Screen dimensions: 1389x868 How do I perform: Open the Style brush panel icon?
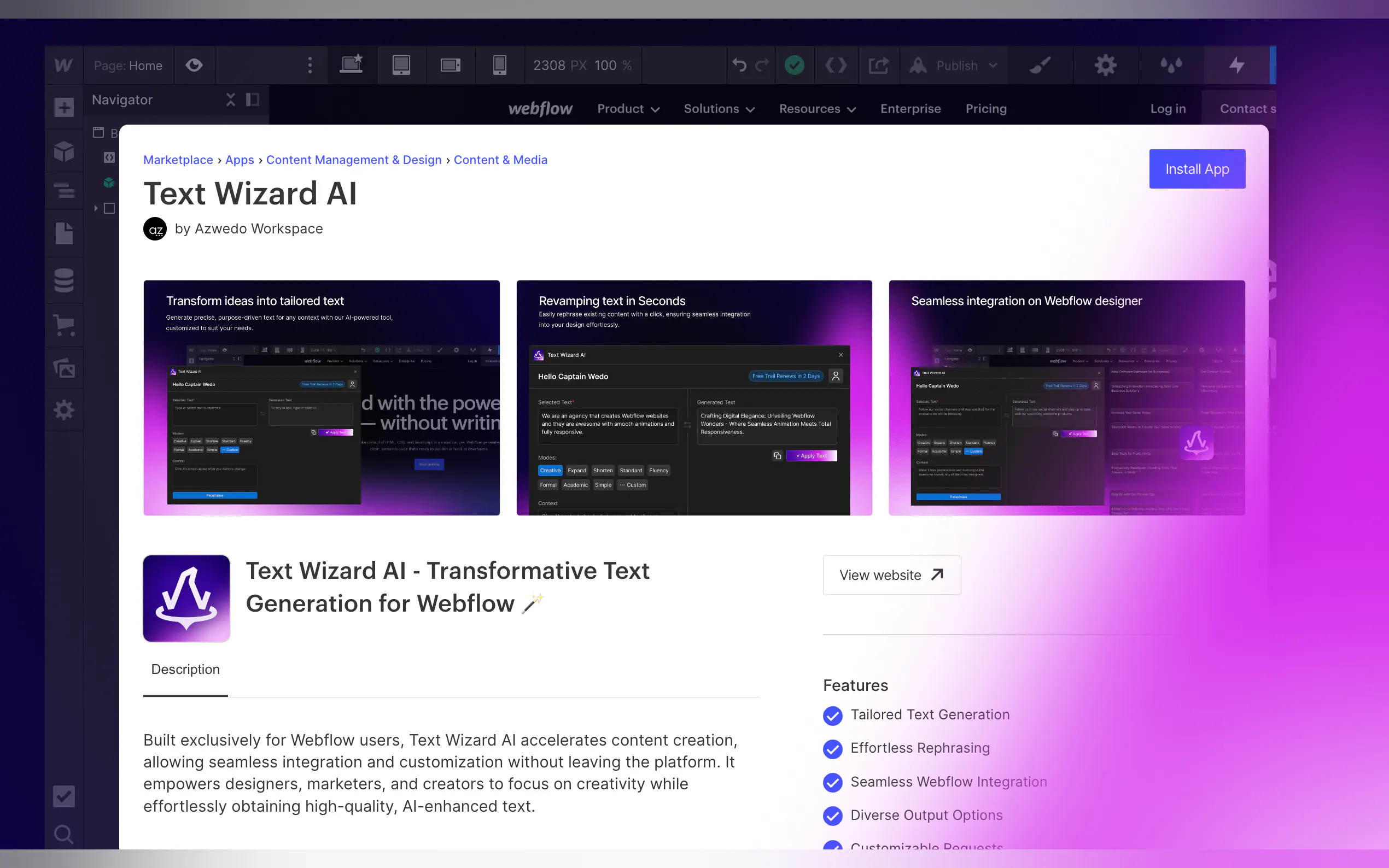click(x=1041, y=66)
